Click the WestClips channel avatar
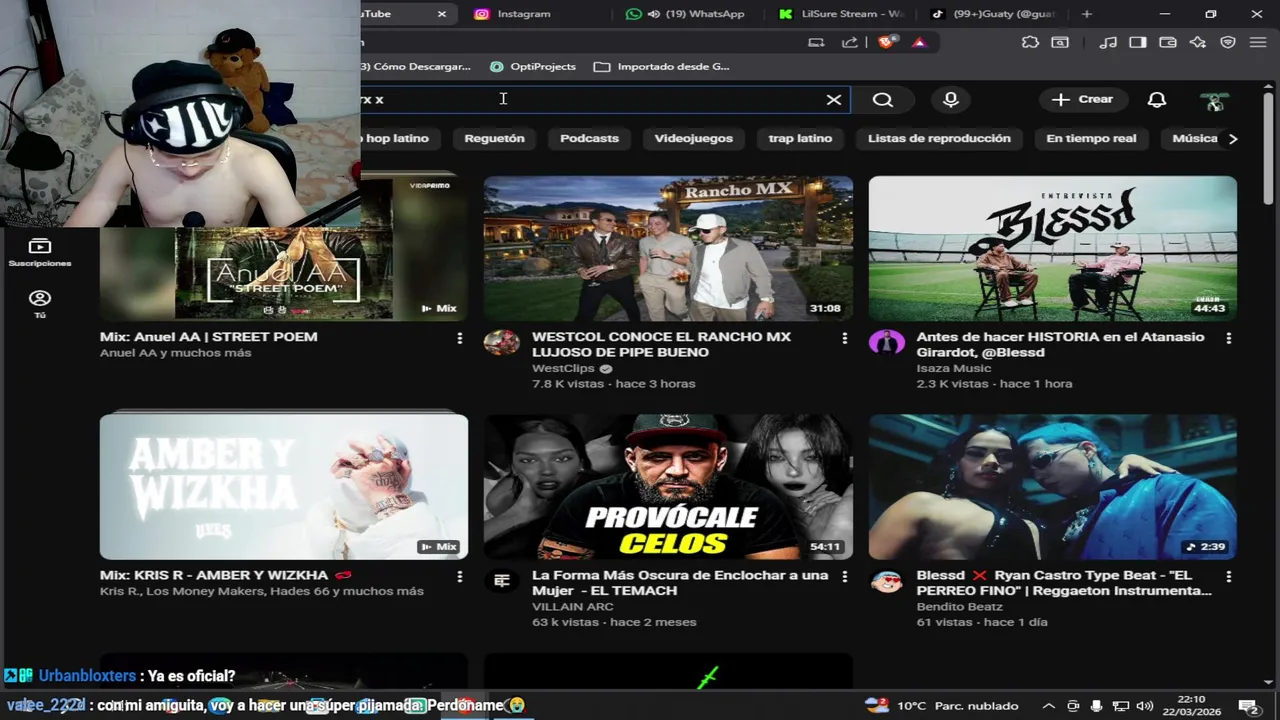Image resolution: width=1280 pixels, height=720 pixels. [501, 342]
